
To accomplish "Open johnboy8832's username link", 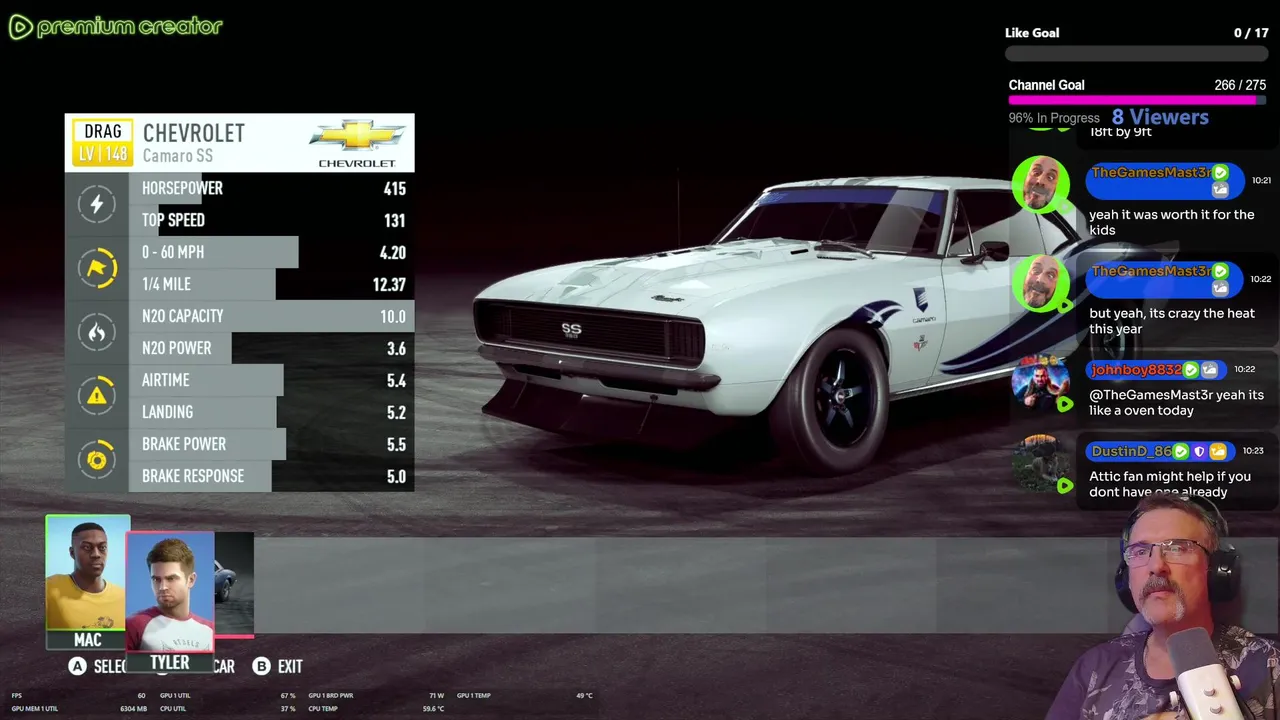I will [1136, 370].
